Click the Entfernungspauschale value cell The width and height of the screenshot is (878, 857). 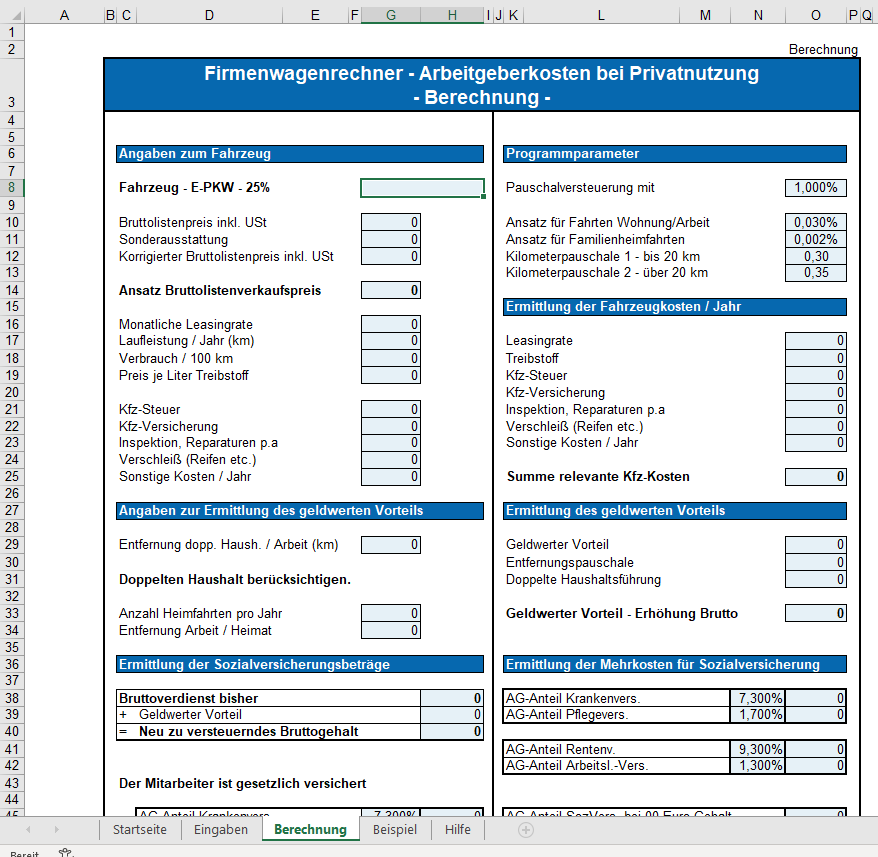(x=816, y=562)
